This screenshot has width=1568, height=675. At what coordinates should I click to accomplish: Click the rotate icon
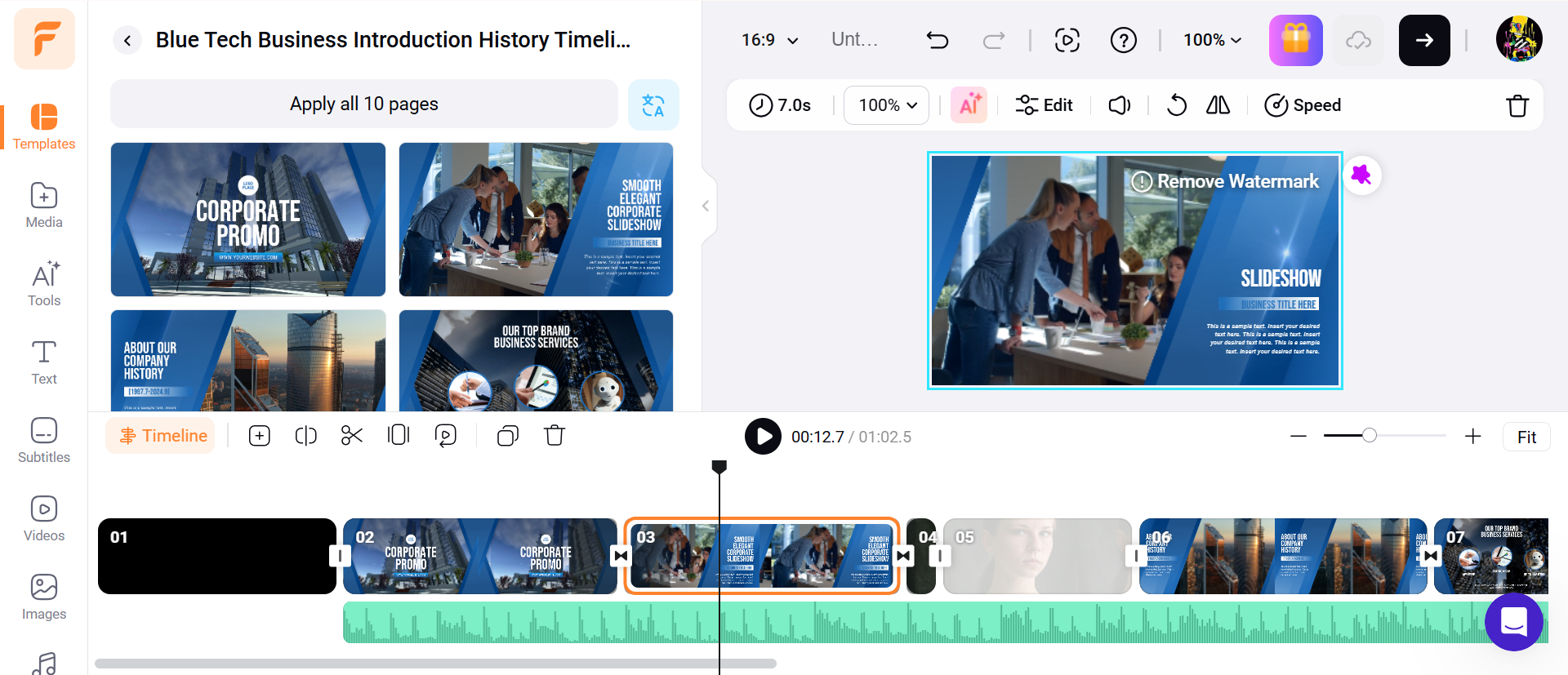coord(1177,105)
